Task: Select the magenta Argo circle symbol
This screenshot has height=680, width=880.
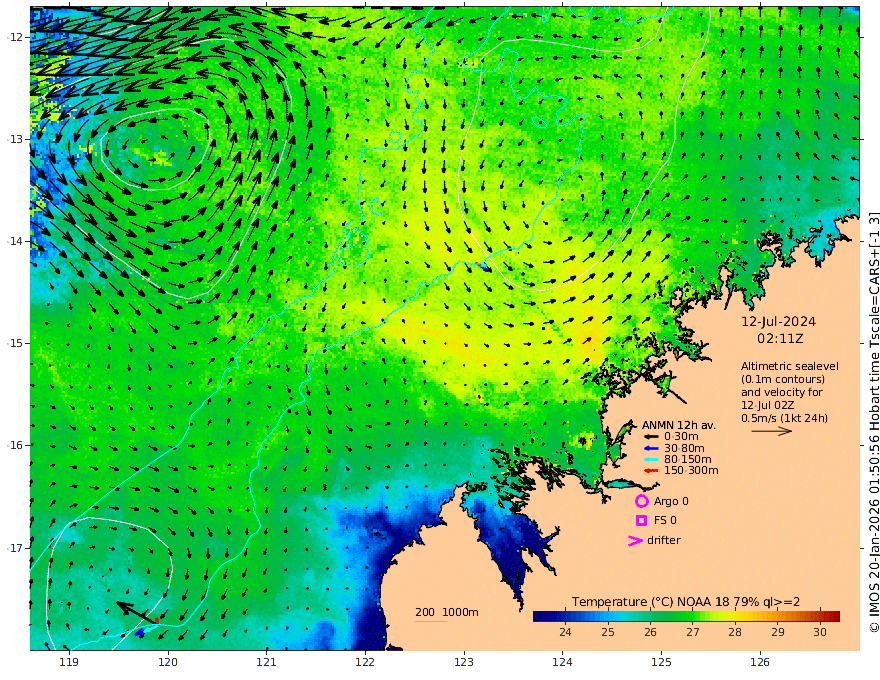Action: 641,501
